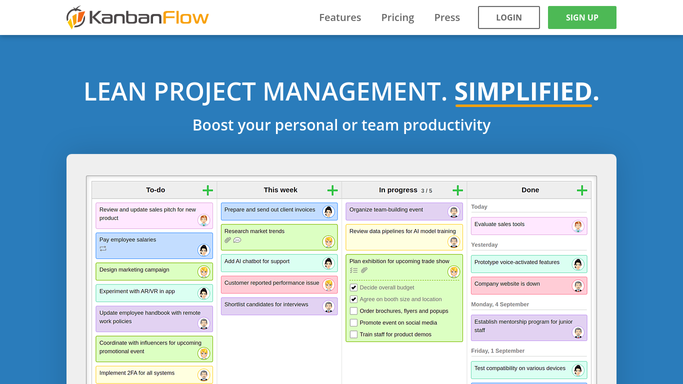Add a task to This week column
The image size is (683, 384).
332,190
